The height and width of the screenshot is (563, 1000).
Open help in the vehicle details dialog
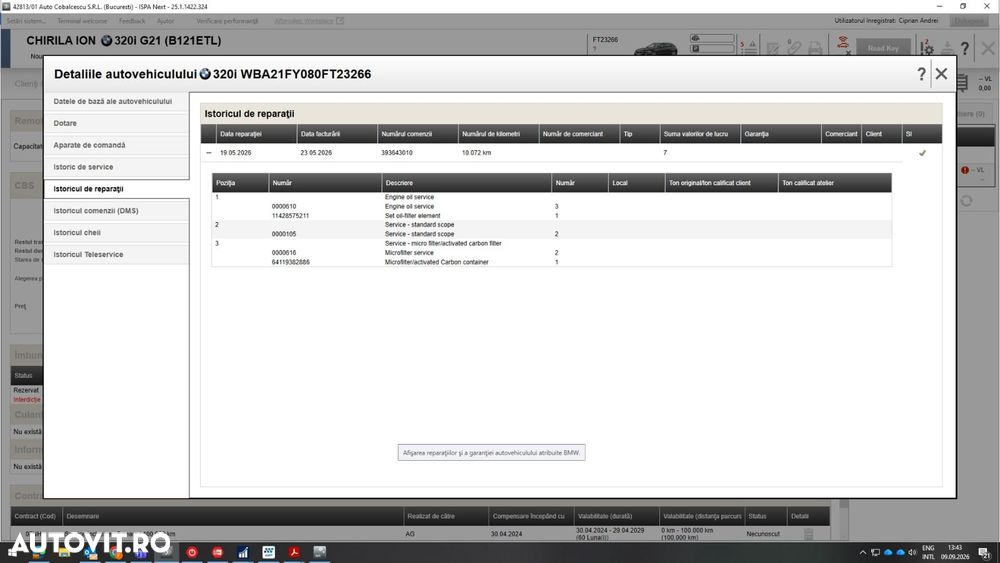click(x=921, y=74)
